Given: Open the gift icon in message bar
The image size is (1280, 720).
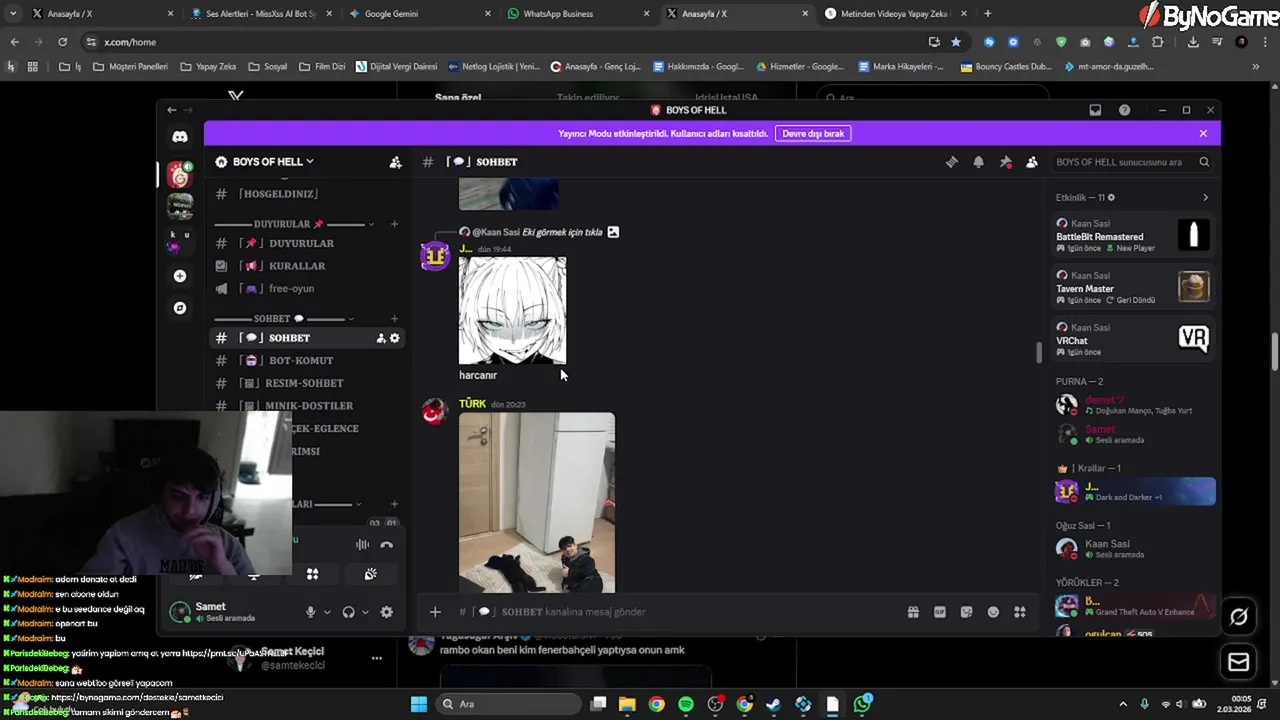Looking at the screenshot, I should coord(913,612).
